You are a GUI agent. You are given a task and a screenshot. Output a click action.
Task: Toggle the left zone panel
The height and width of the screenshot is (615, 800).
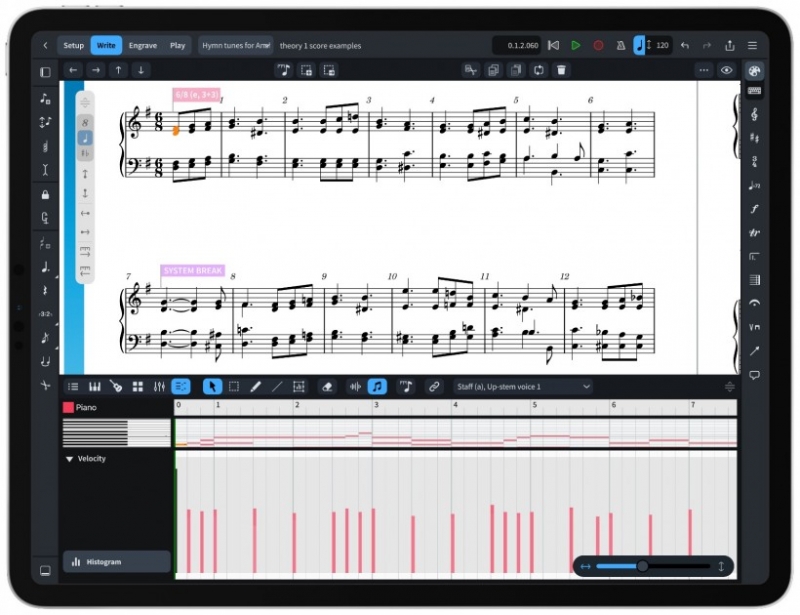click(45, 72)
